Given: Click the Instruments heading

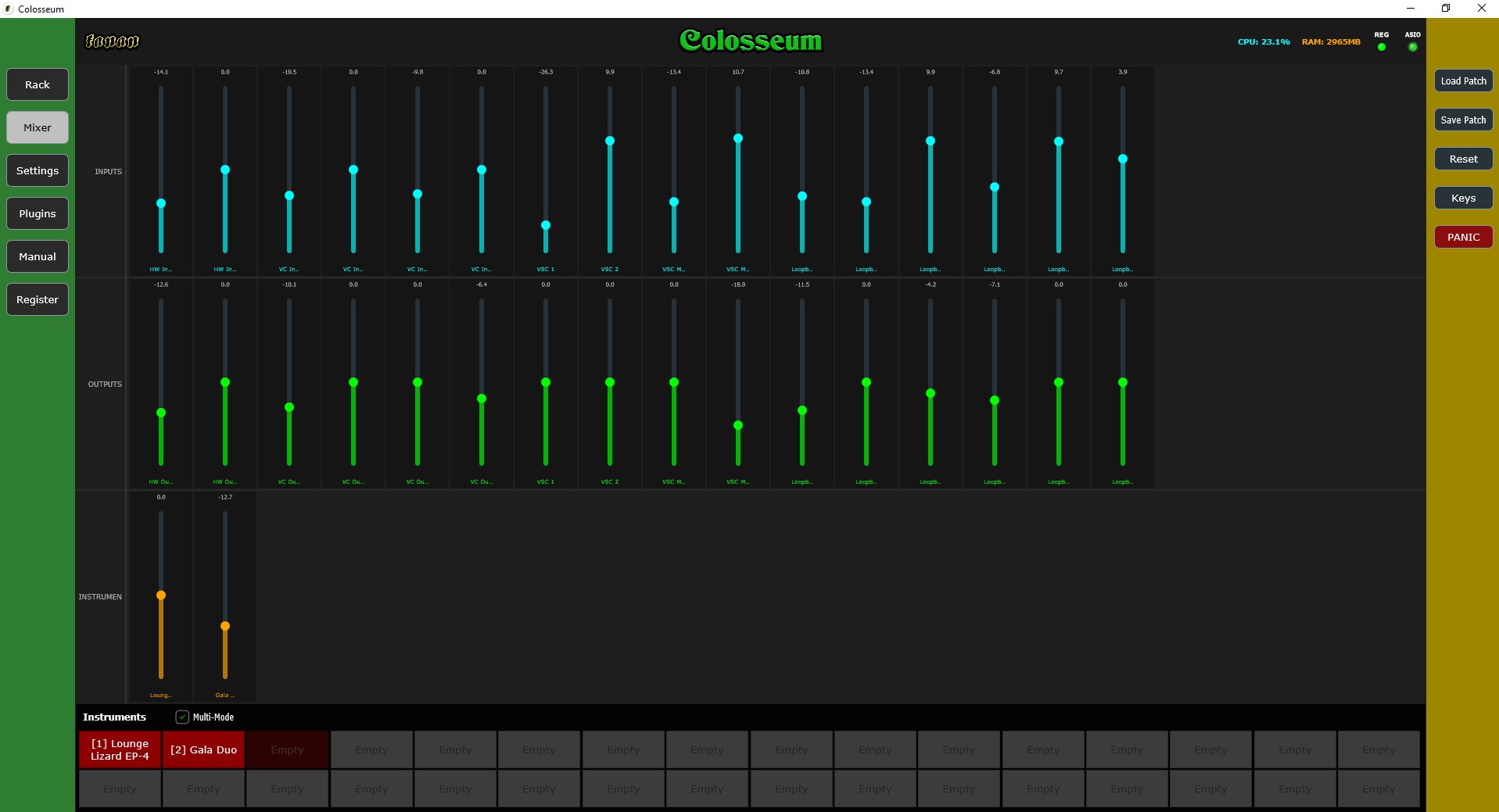Looking at the screenshot, I should tap(114, 717).
